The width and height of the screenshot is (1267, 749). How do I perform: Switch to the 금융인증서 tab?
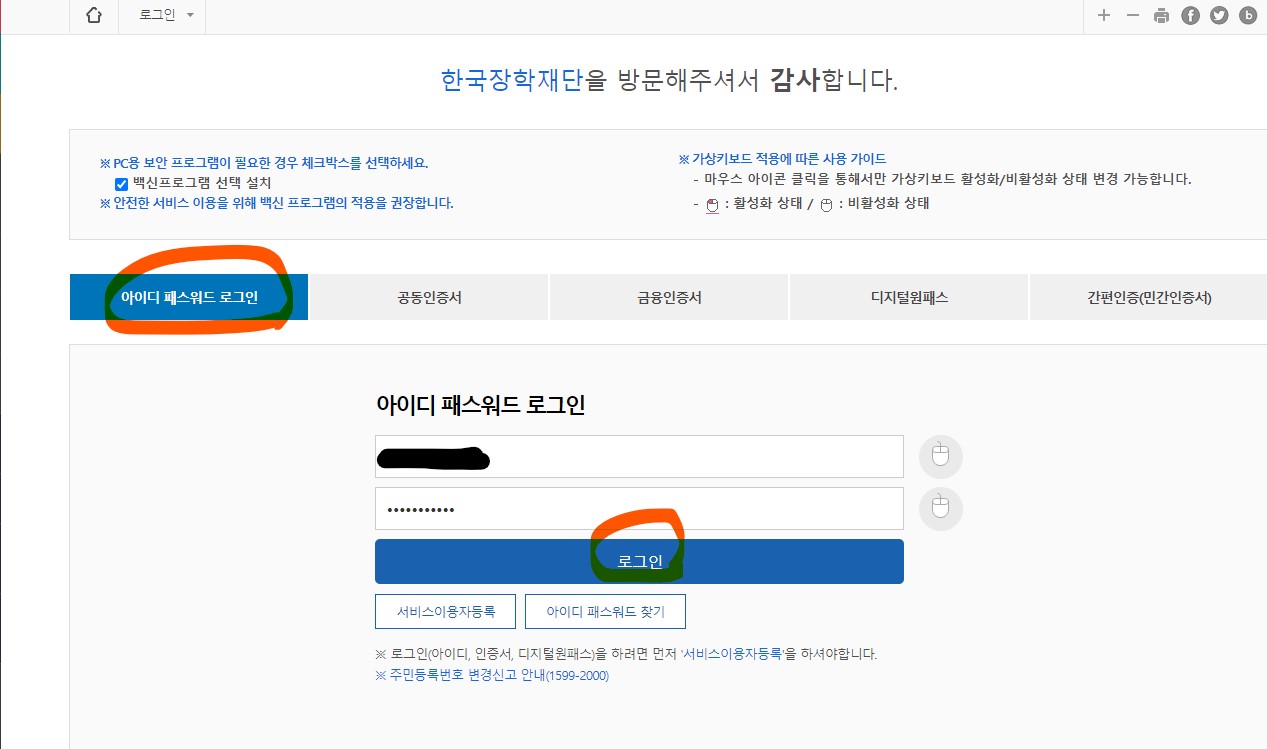(x=669, y=297)
